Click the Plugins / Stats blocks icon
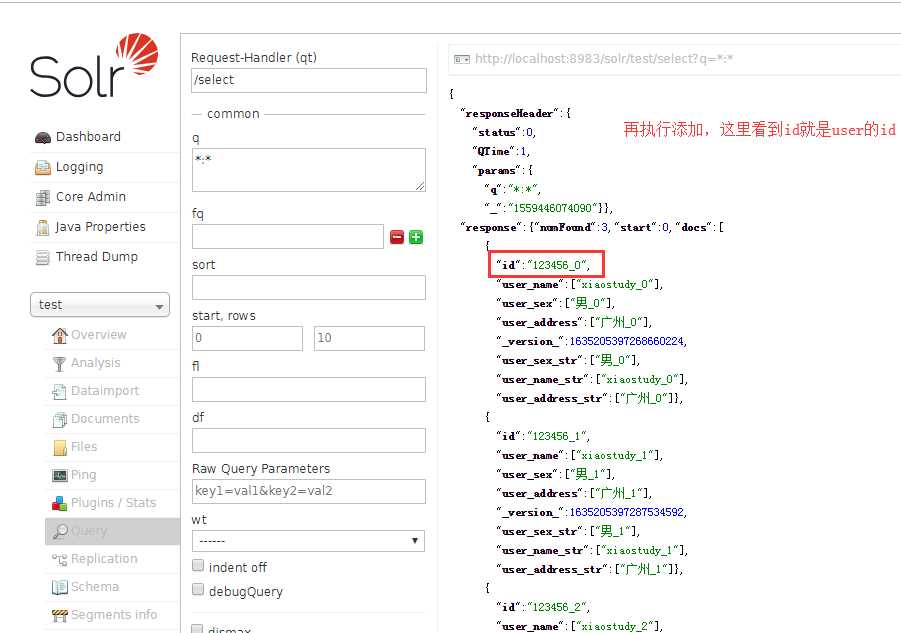Viewport: 901px width, 633px height. pos(60,503)
